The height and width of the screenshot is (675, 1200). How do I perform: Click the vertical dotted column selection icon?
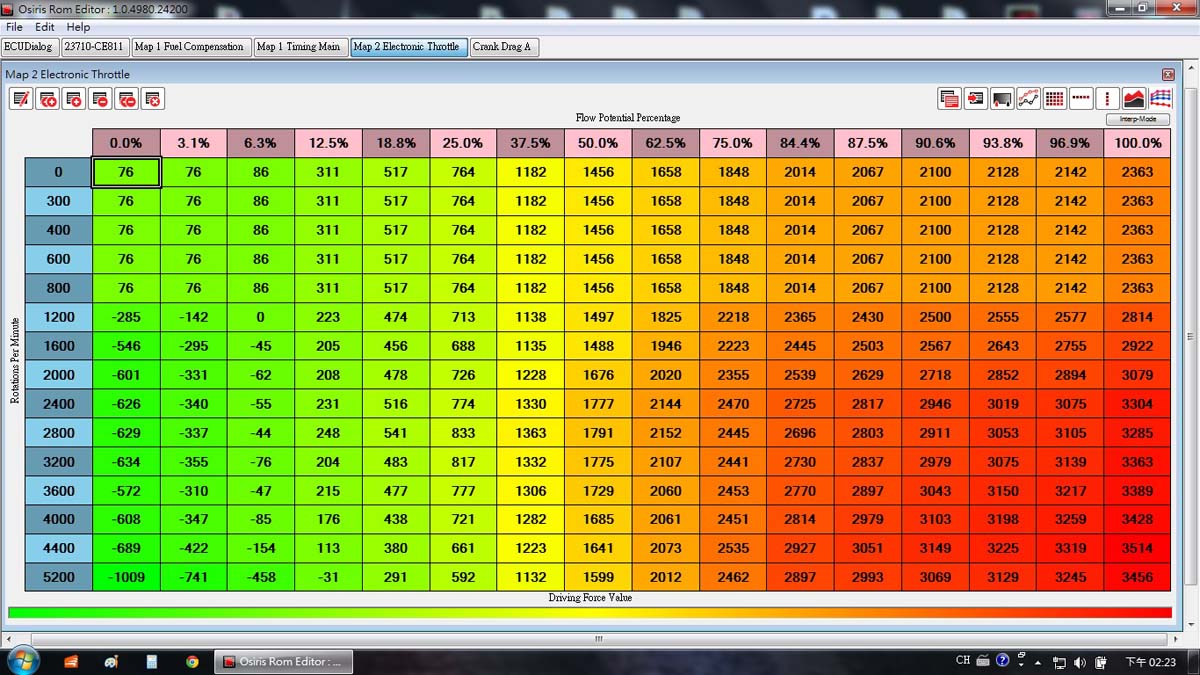(x=1107, y=98)
